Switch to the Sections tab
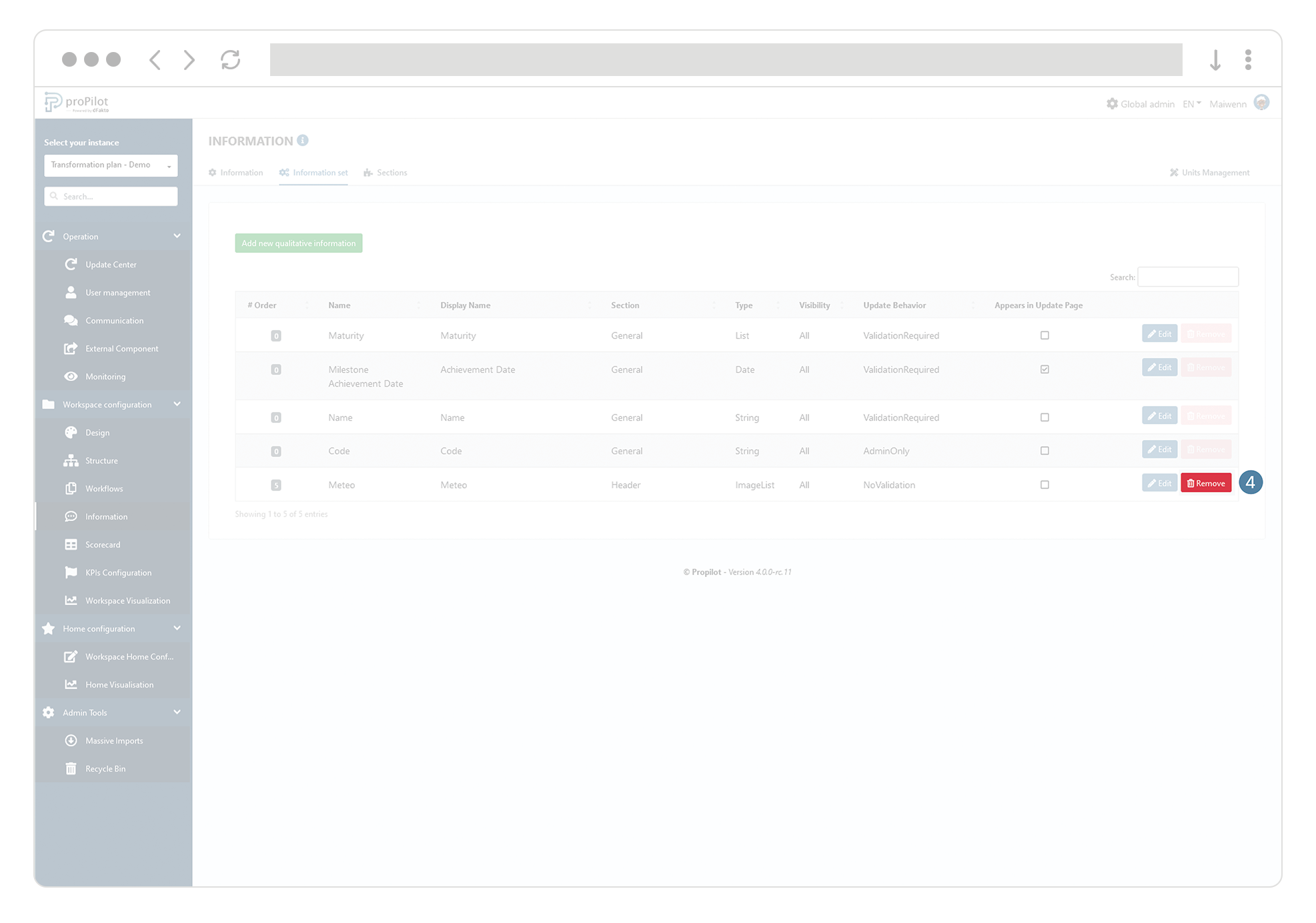This screenshot has height=923, width=1316. click(386, 173)
